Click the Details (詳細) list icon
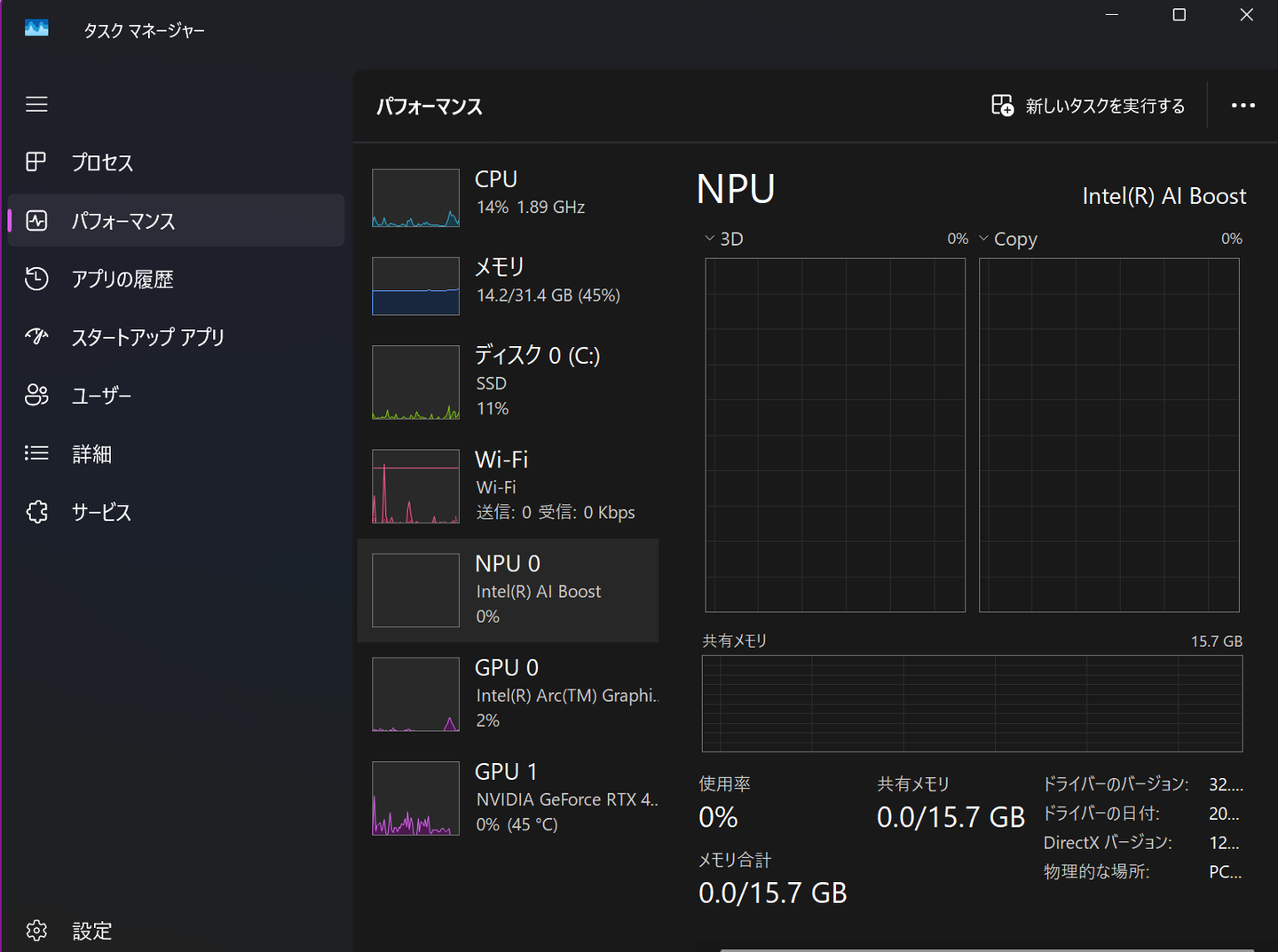This screenshot has width=1278, height=952. pyautogui.click(x=36, y=453)
